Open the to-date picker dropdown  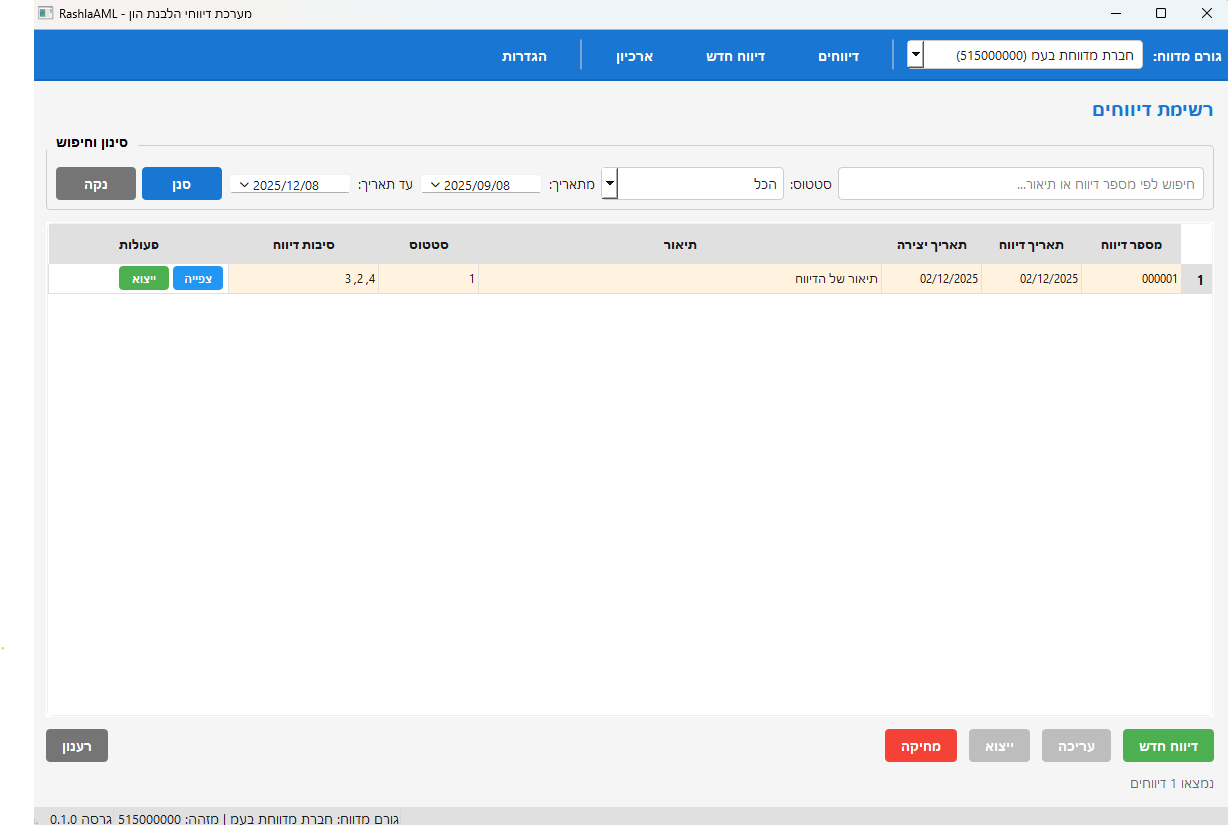tap(245, 185)
